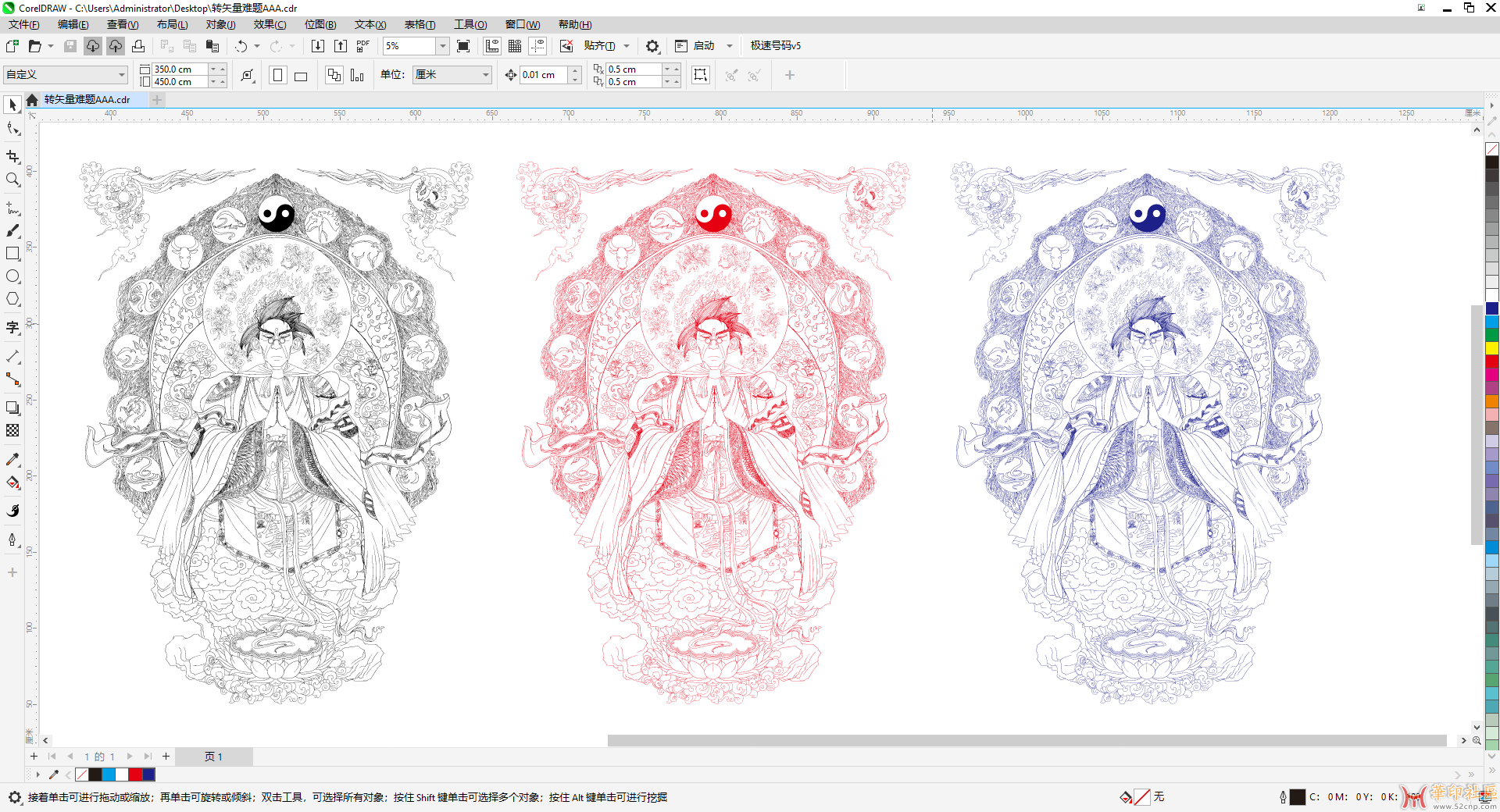Select the Crop tool

[x=12, y=156]
